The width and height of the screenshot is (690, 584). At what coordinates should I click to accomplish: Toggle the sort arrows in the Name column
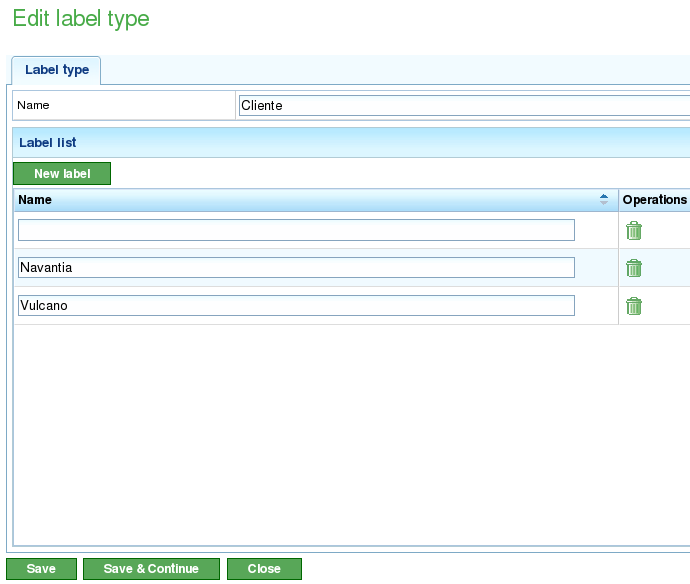[x=604, y=200]
